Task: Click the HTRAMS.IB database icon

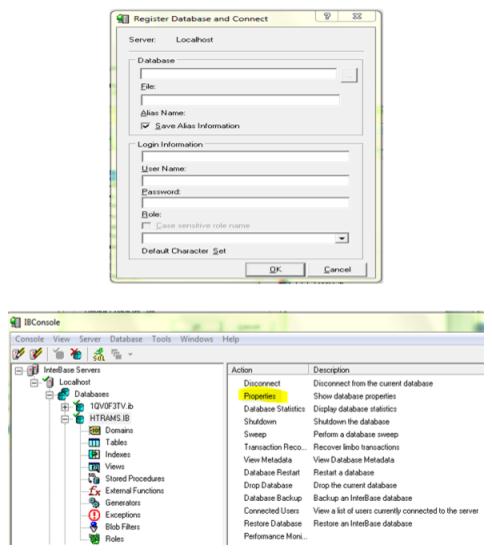Action: [x=79, y=418]
